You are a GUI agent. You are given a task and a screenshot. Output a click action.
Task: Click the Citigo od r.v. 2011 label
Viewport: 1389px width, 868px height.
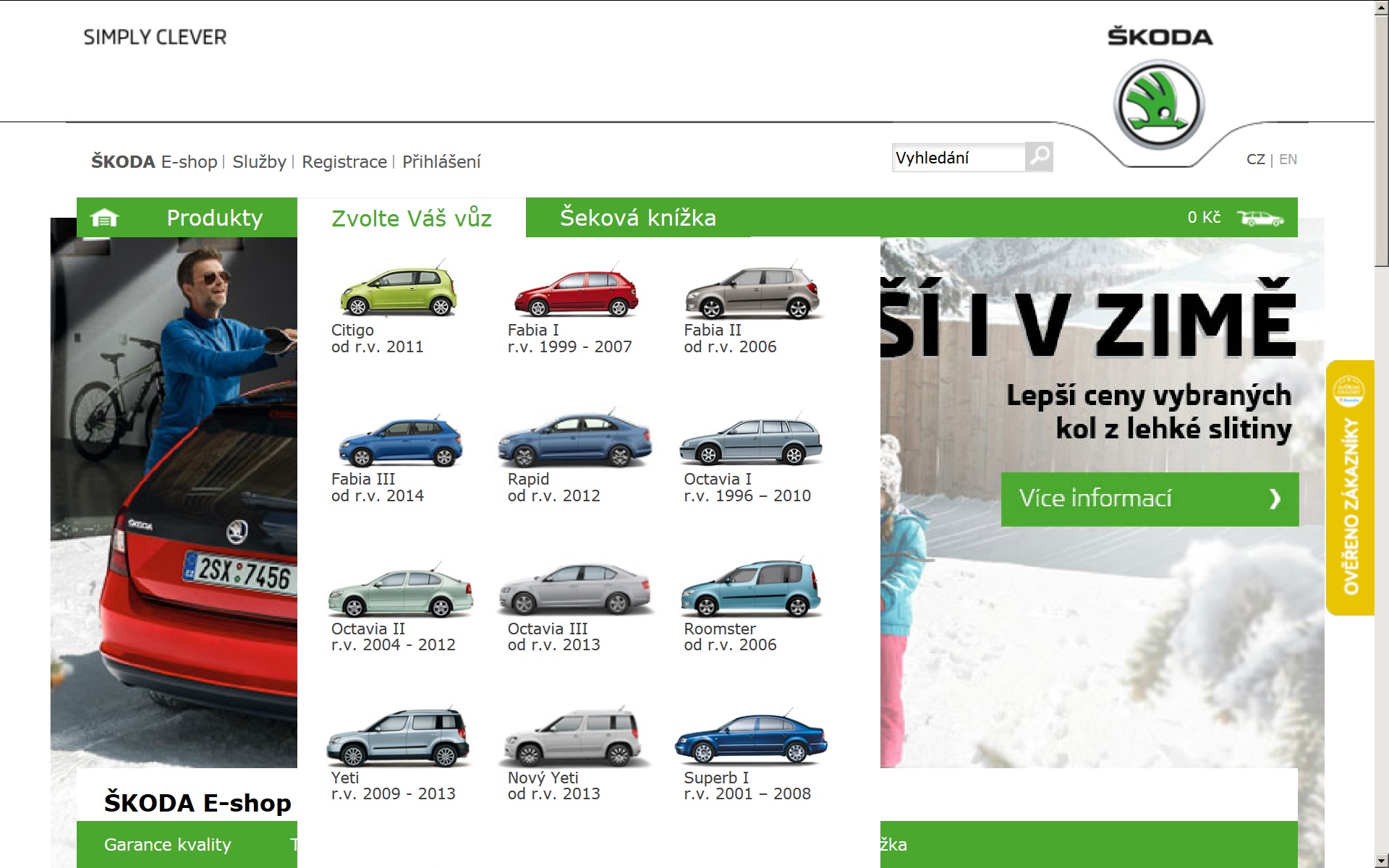(377, 339)
